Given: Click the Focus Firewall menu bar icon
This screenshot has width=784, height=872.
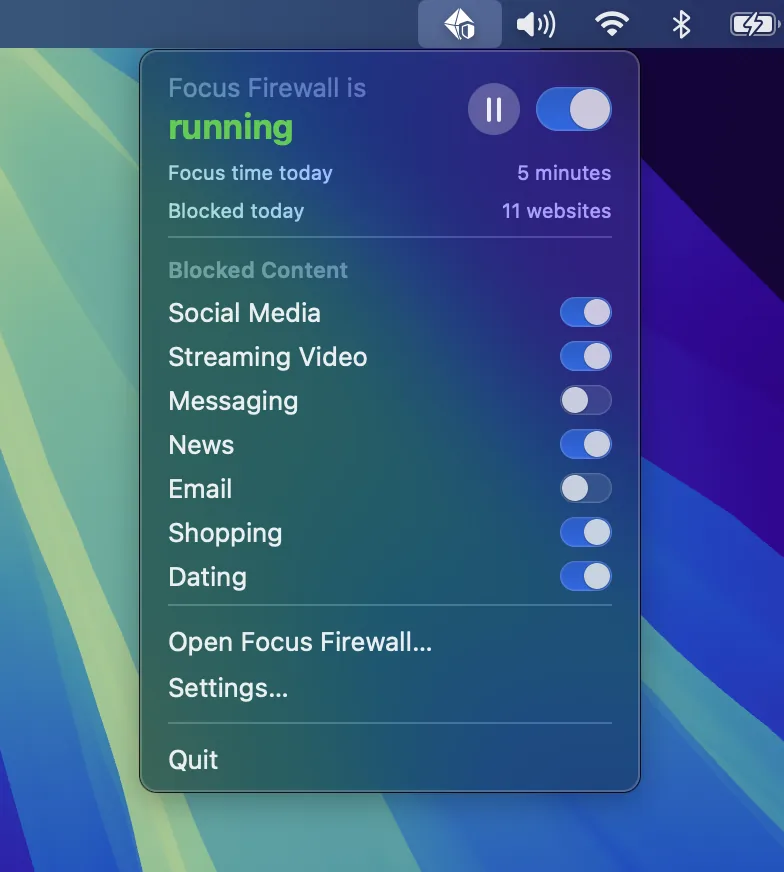Looking at the screenshot, I should (x=459, y=24).
